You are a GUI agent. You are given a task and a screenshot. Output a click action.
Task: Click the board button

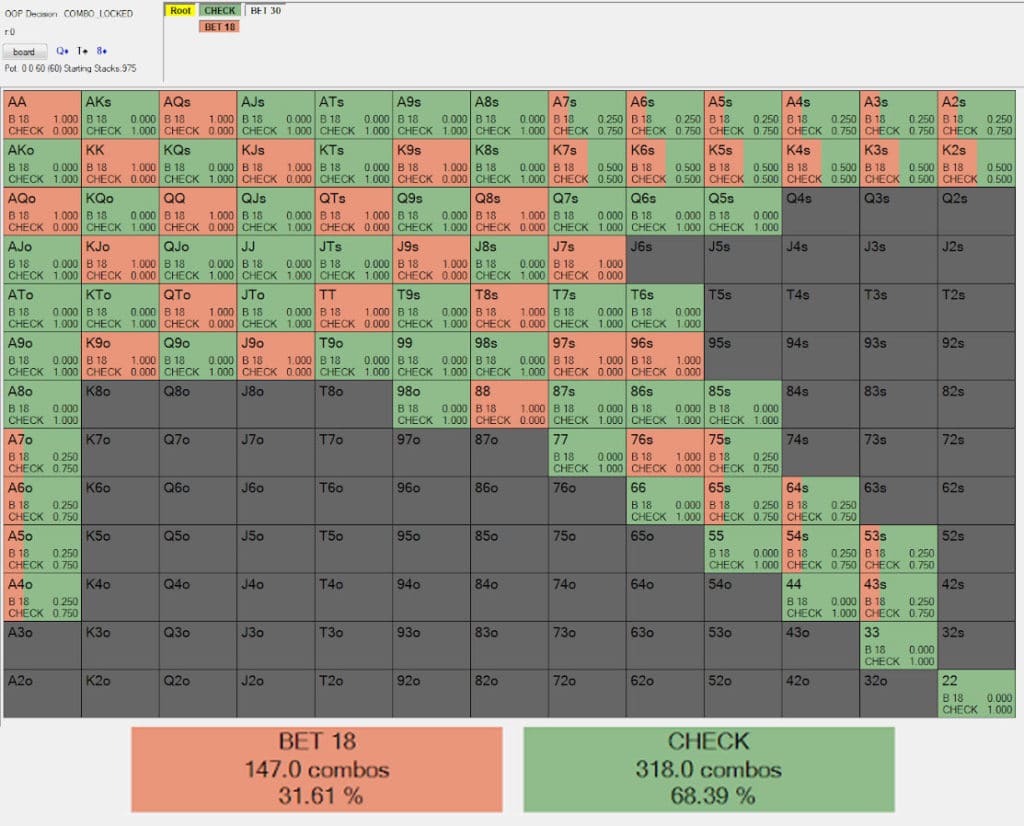click(24, 51)
